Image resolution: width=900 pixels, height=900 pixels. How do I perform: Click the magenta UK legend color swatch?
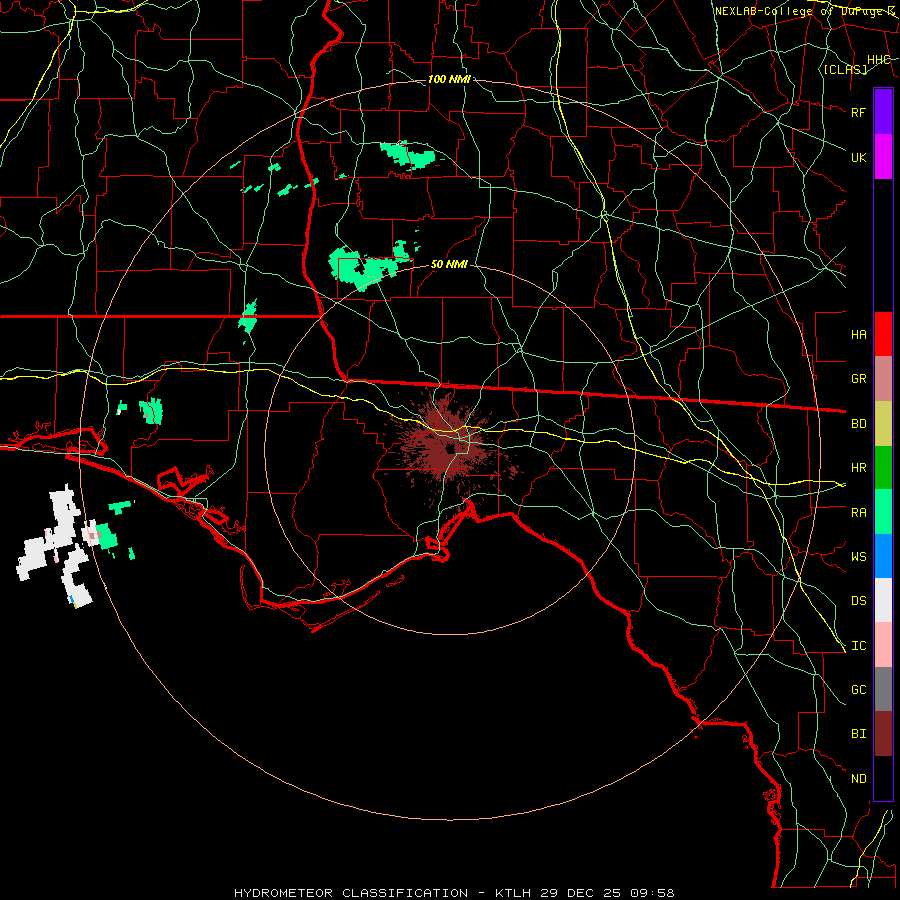[883, 157]
